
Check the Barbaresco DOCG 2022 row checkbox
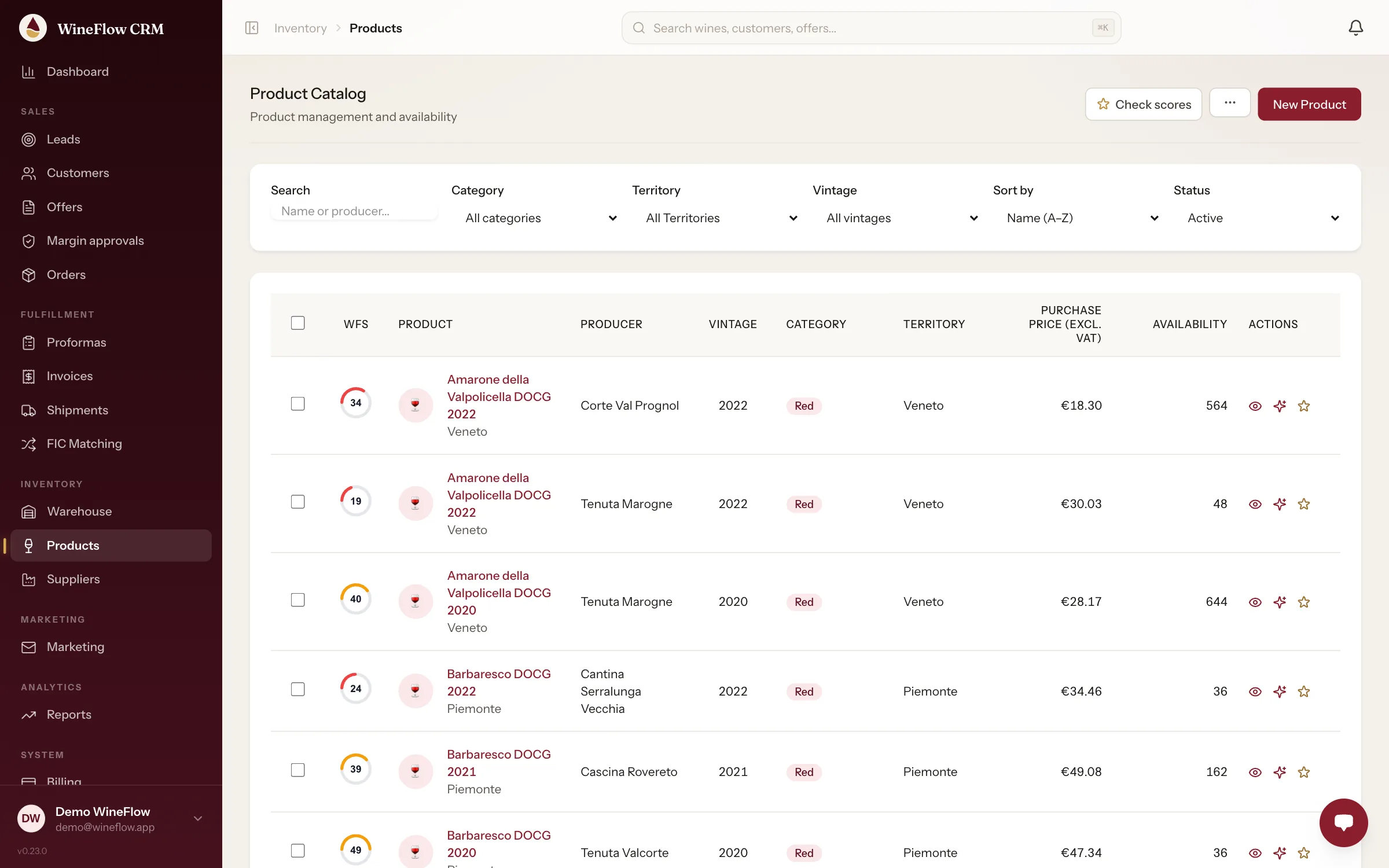point(297,689)
